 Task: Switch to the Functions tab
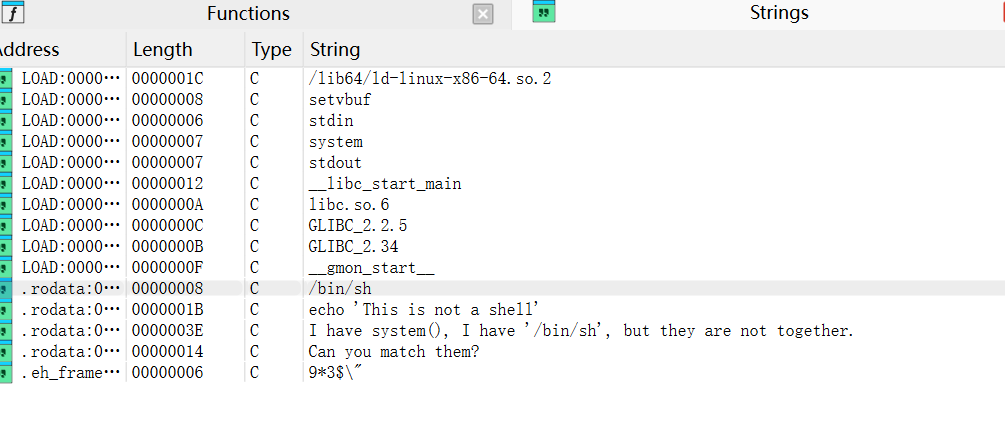pos(248,13)
